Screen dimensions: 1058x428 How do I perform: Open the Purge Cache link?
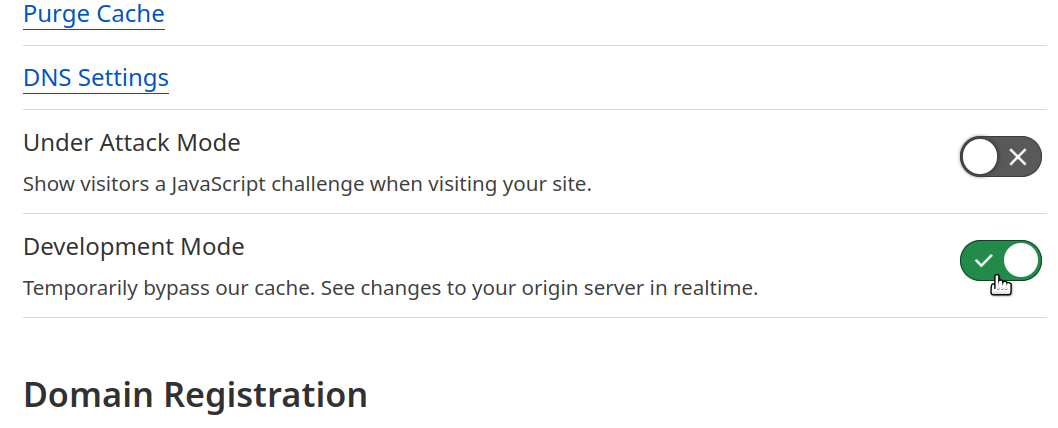[x=94, y=14]
